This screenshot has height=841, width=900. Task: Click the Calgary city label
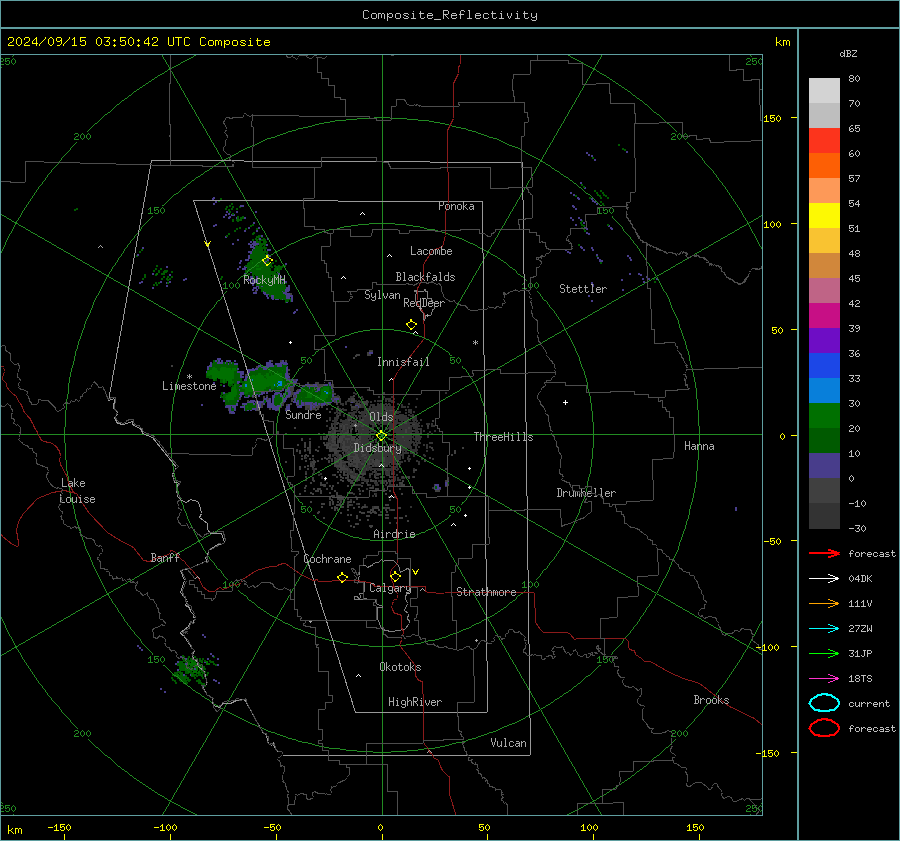click(390, 588)
